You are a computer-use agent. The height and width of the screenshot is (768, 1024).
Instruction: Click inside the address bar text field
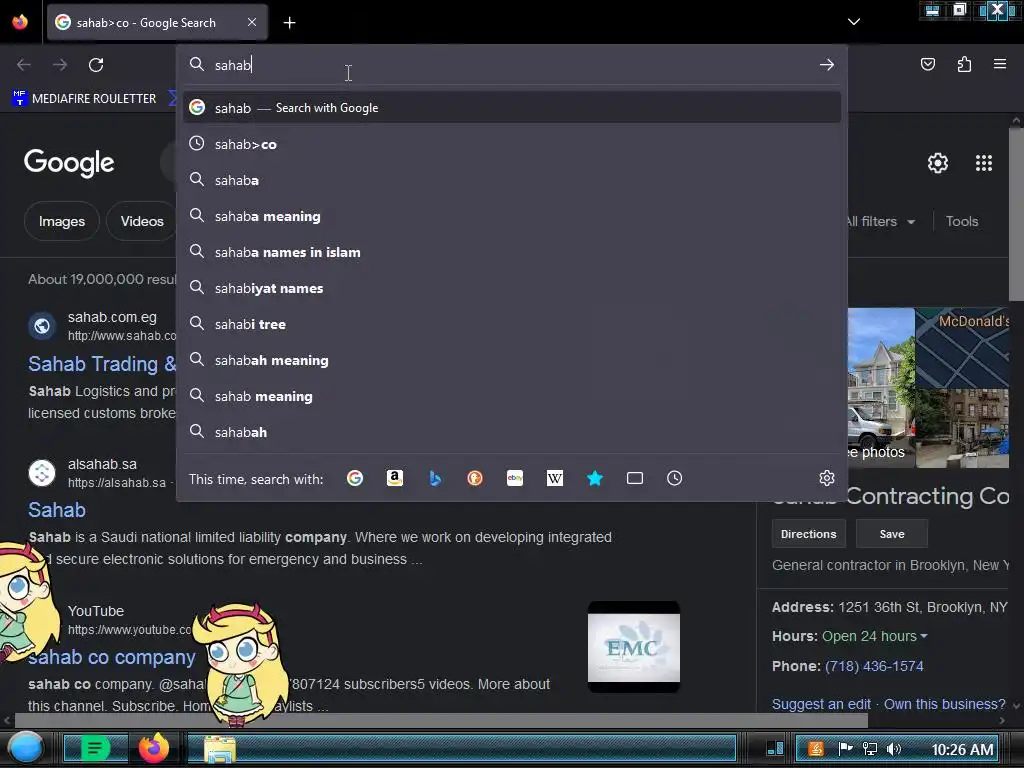point(512,65)
